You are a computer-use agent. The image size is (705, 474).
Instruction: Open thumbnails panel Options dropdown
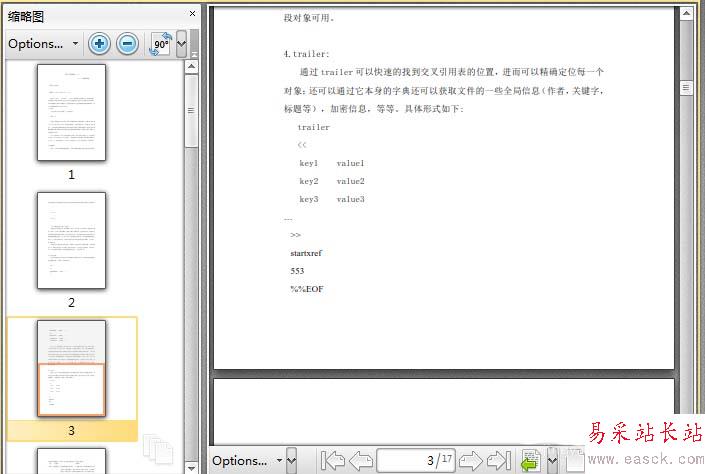pyautogui.click(x=43, y=44)
